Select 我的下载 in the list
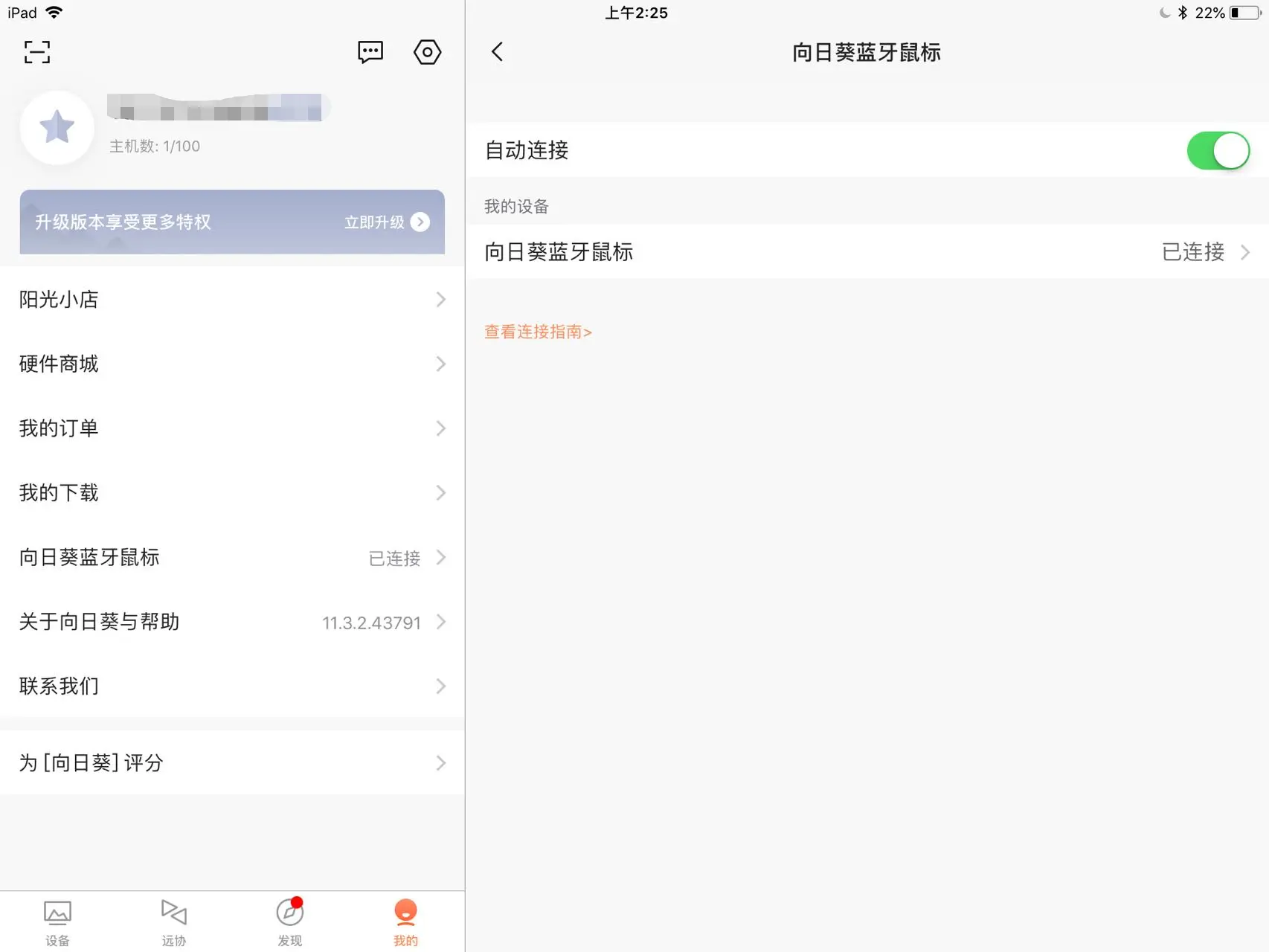Screen dimensions: 1269x952 click(232, 492)
